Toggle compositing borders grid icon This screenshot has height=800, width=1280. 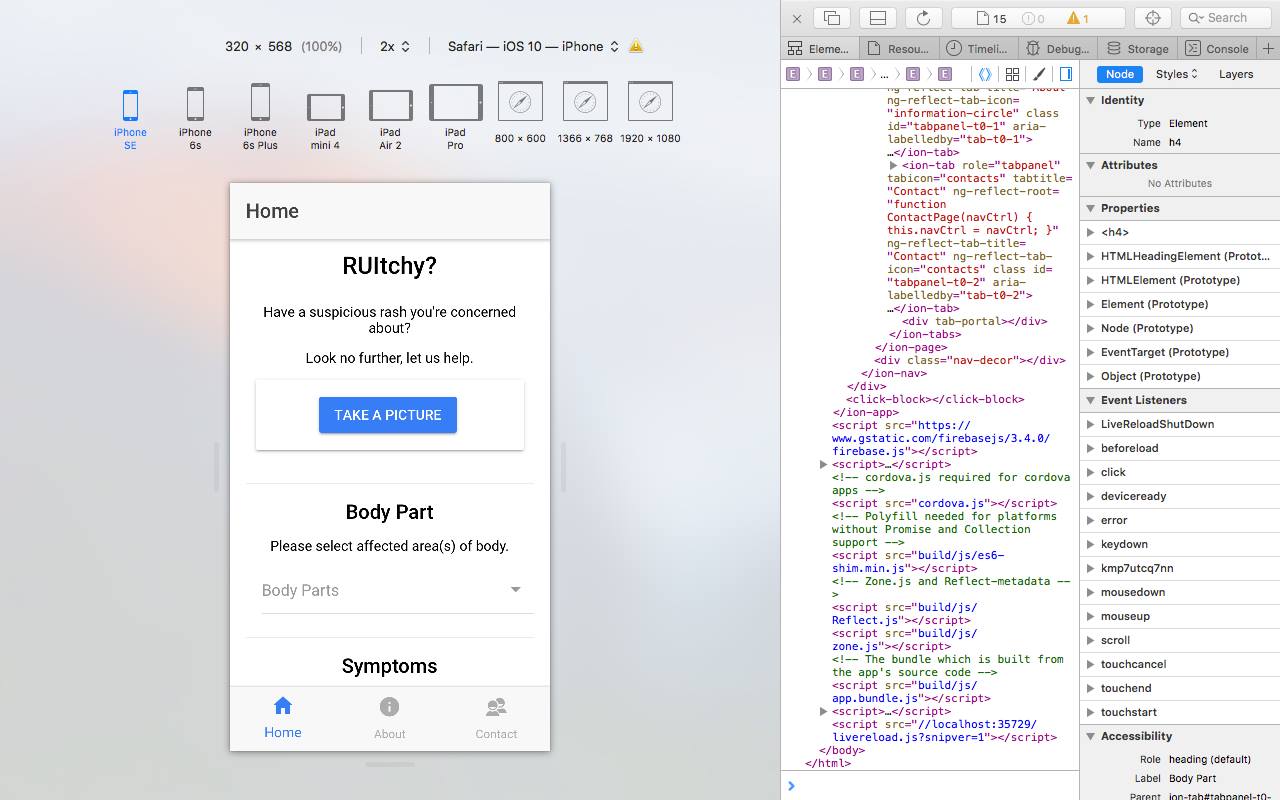tap(1012, 74)
